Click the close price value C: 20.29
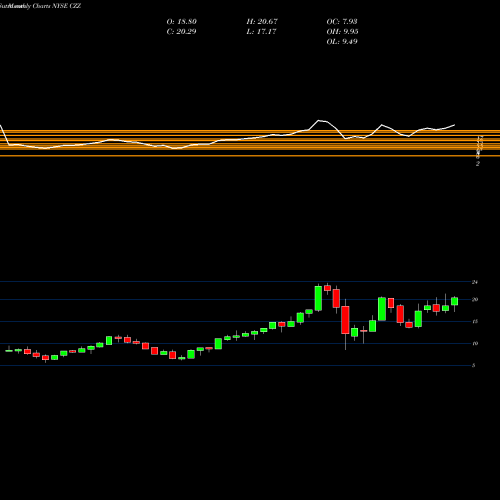 (182, 32)
